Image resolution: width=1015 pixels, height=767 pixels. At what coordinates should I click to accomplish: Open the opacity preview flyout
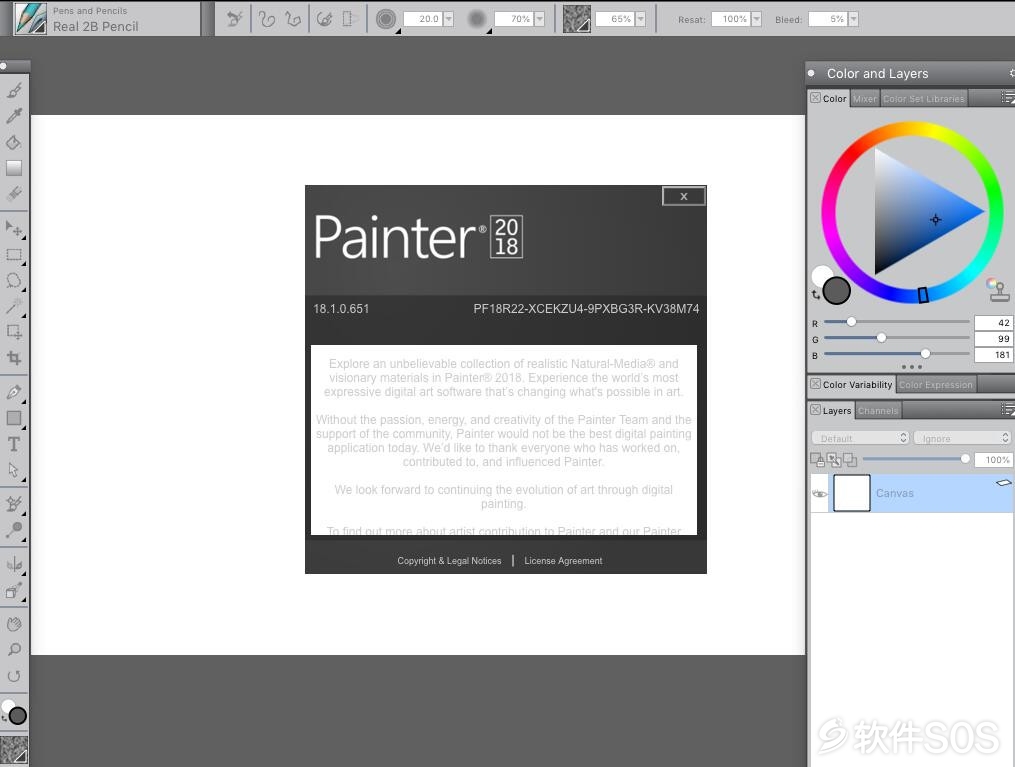pos(478,19)
